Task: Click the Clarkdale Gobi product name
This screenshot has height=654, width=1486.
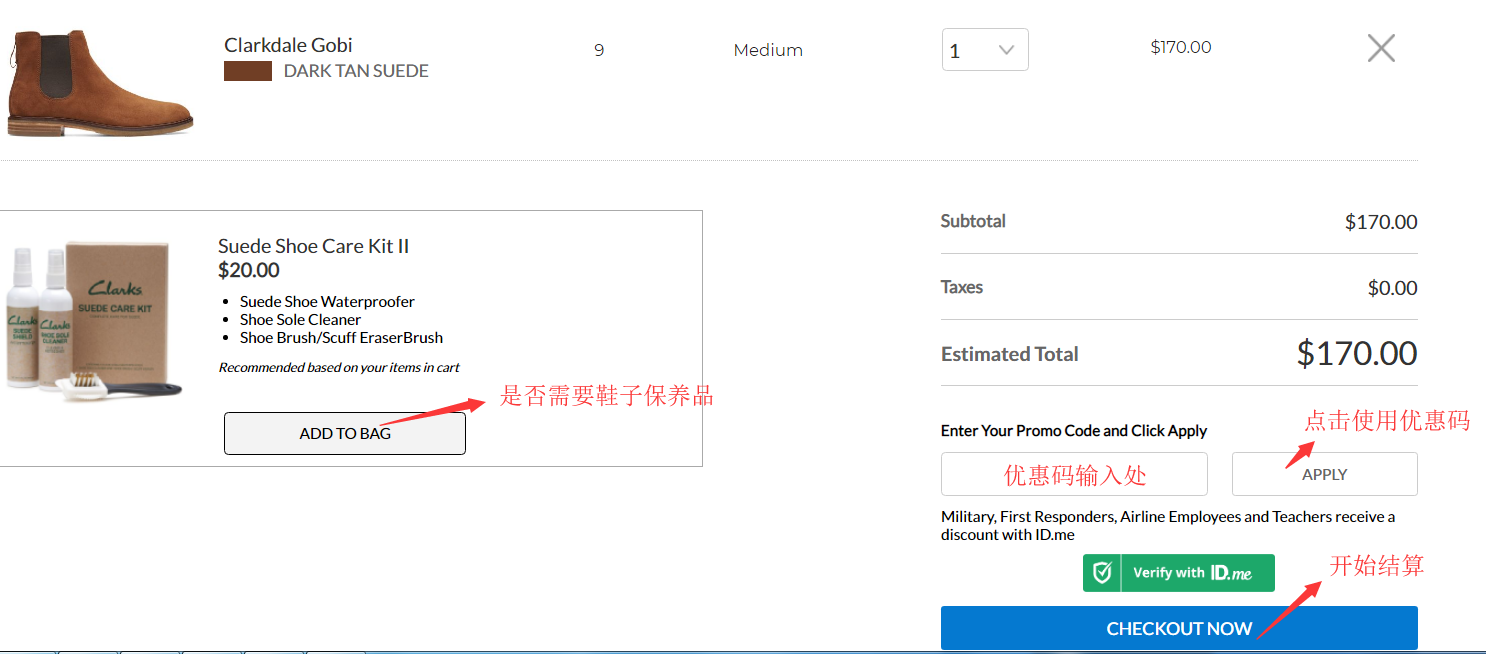Action: pyautogui.click(x=288, y=45)
